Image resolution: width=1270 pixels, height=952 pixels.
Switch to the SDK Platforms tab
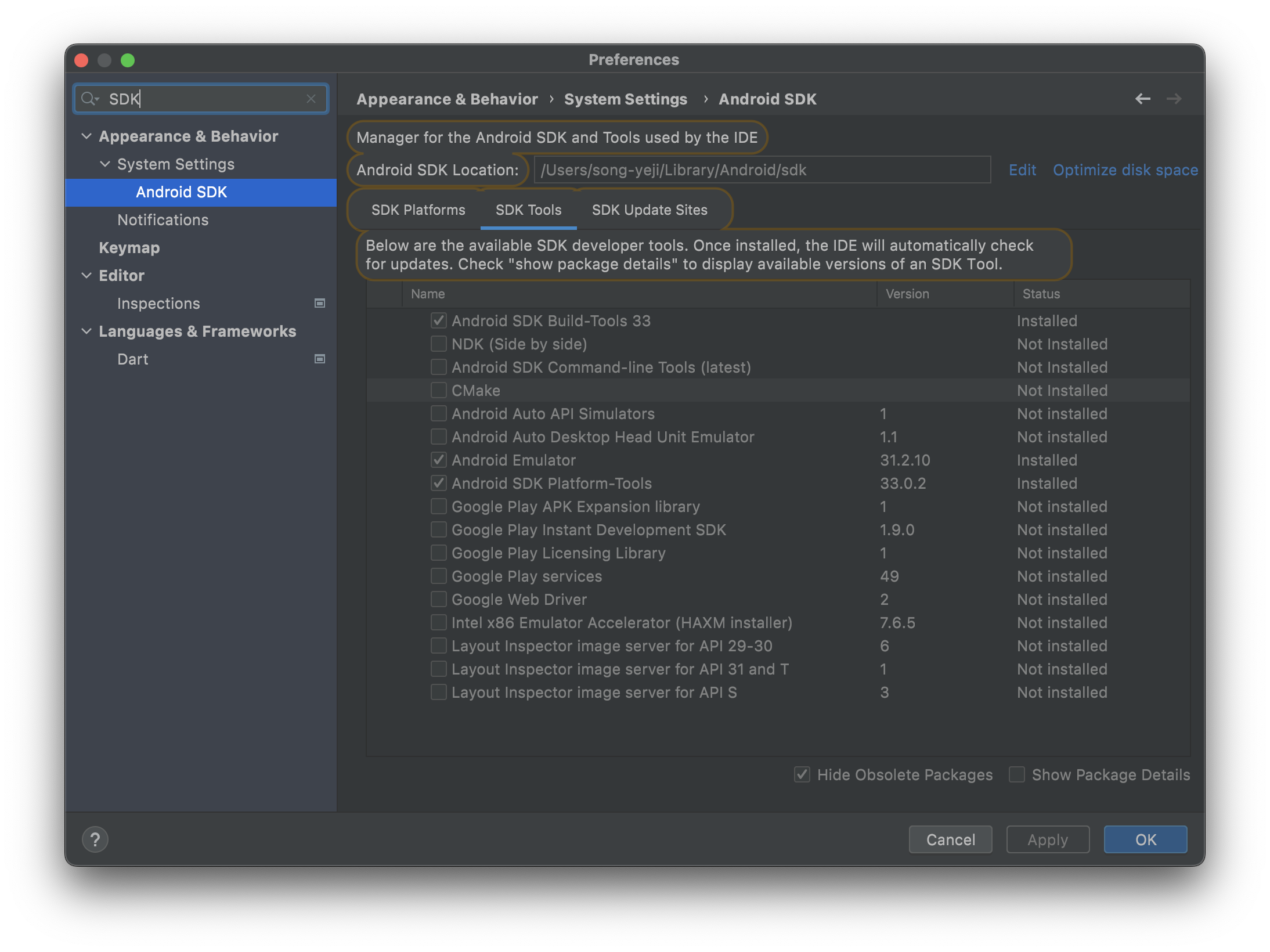418,210
